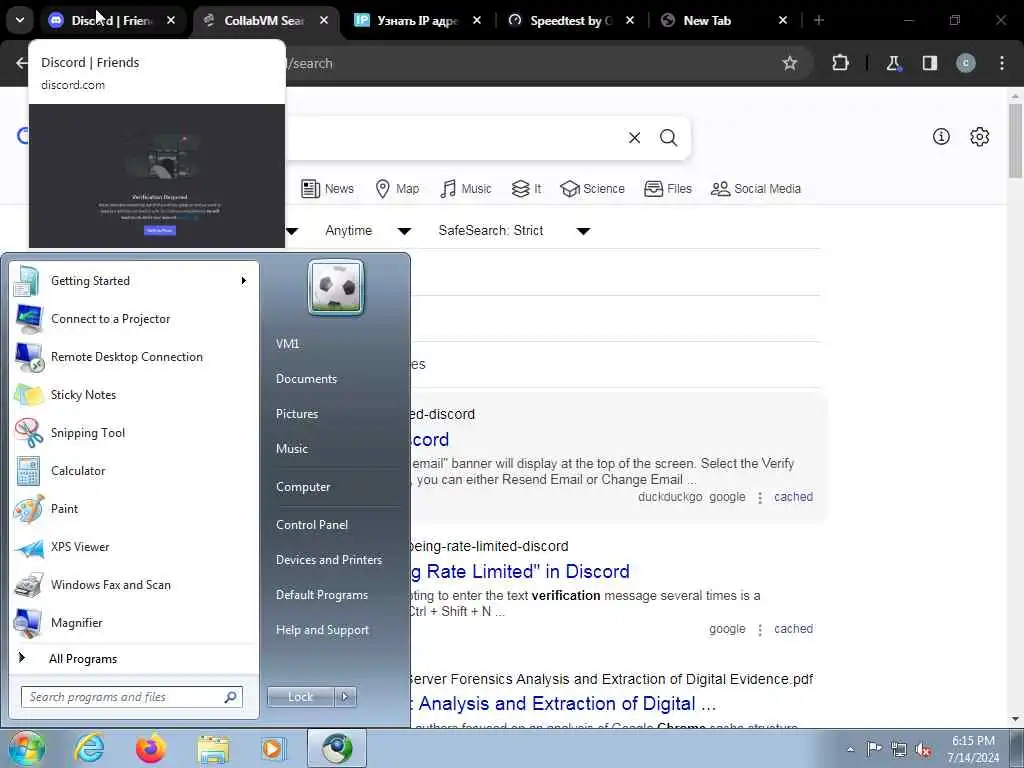
Task: Click the active browser taskbar button
Action: pyautogui.click(x=337, y=748)
